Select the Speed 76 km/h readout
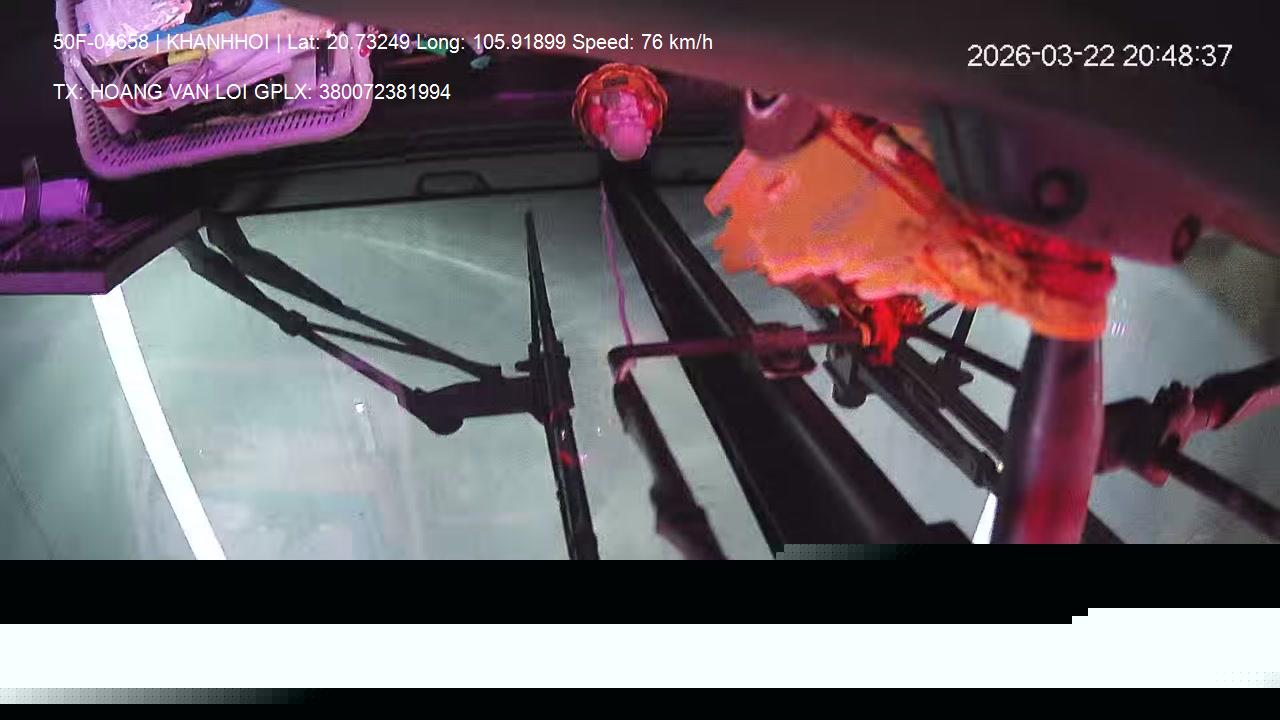The width and height of the screenshot is (1280, 720). point(642,42)
